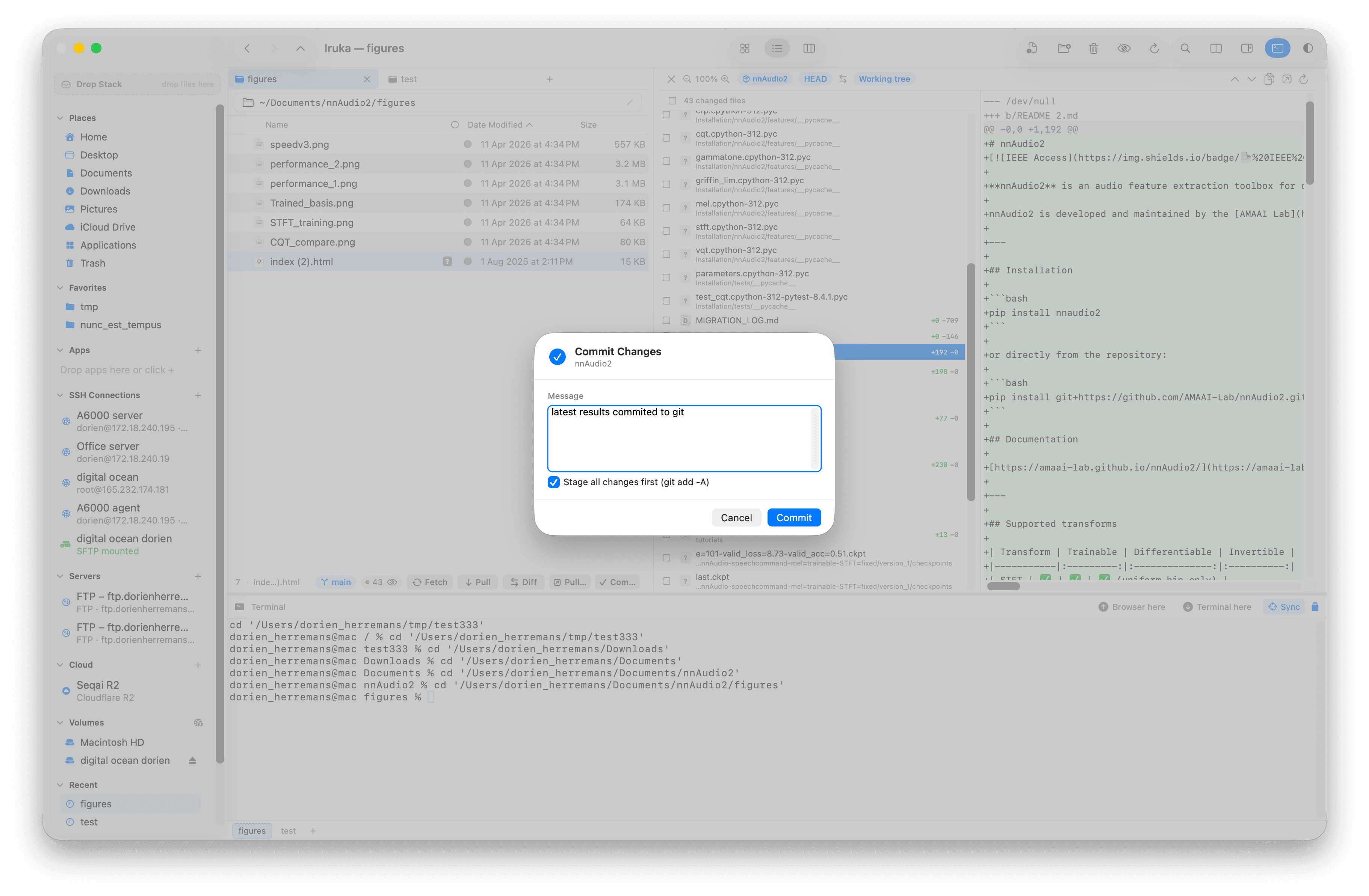
Task: Select the test terminal tab at bottom
Action: click(288, 830)
